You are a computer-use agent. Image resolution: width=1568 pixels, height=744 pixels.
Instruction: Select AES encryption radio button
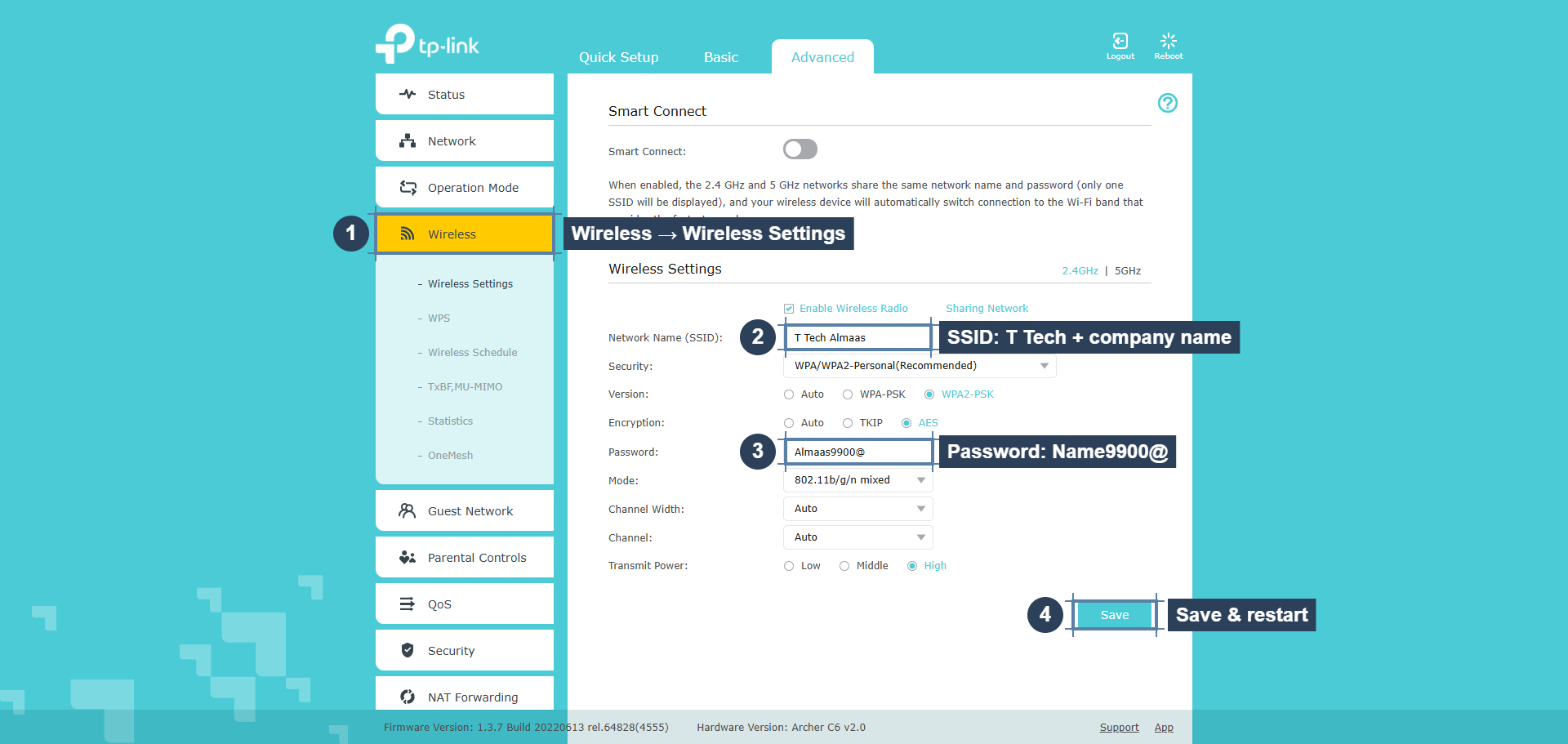[906, 423]
